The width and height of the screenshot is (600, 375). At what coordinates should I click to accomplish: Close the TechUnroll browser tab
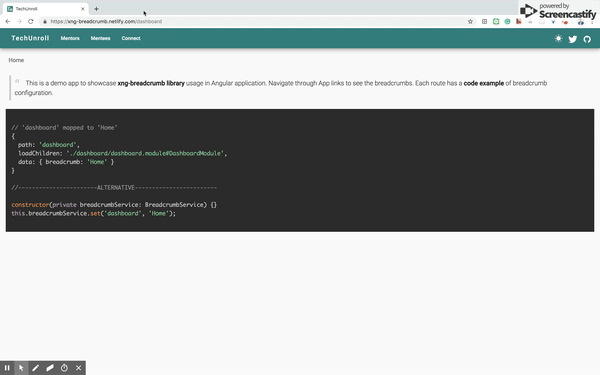coord(83,9)
